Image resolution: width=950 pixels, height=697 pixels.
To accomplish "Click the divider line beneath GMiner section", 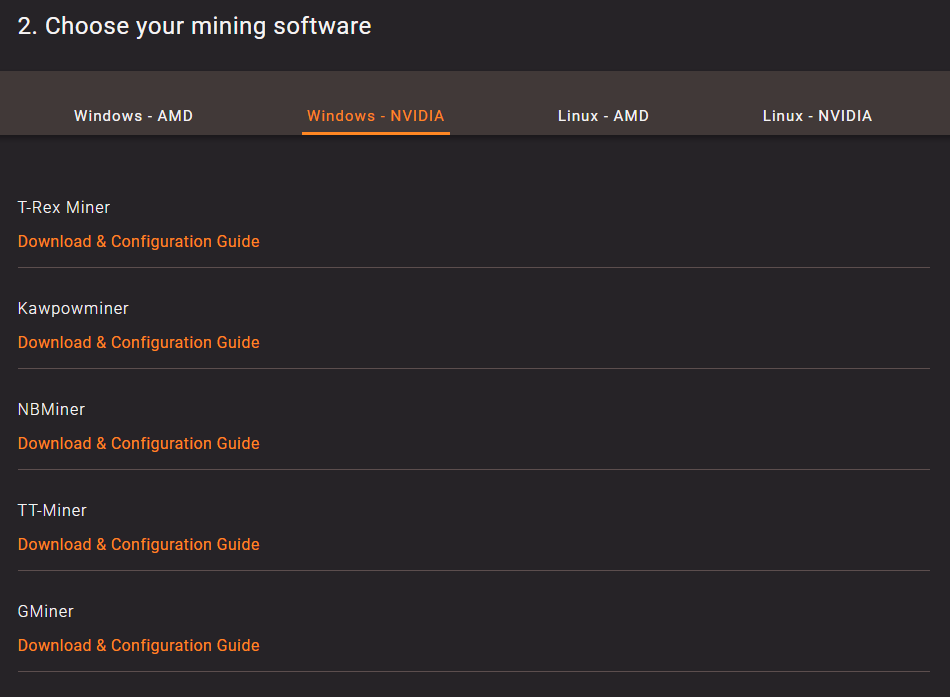I will (x=474, y=672).
